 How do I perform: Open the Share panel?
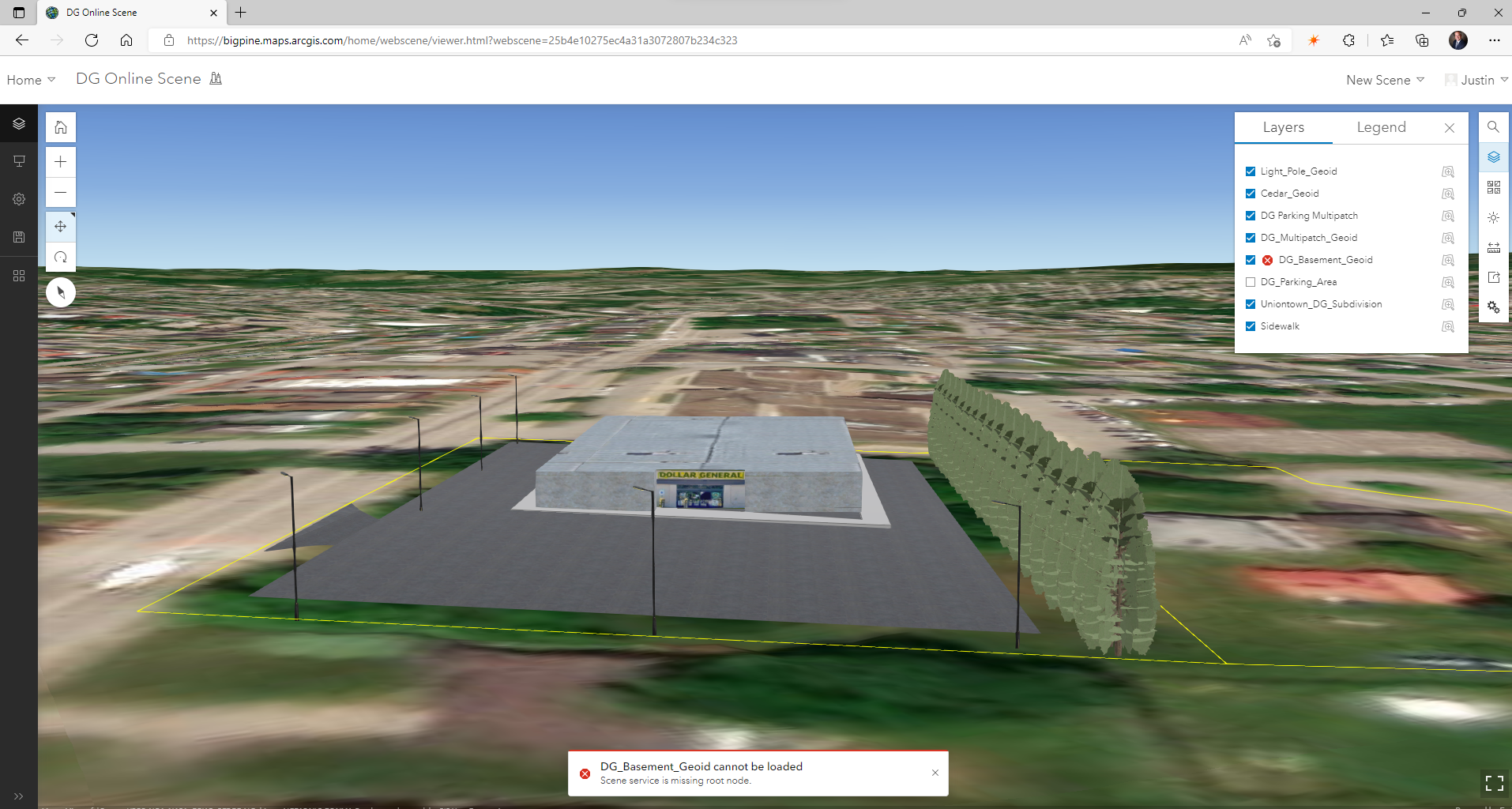[1493, 277]
